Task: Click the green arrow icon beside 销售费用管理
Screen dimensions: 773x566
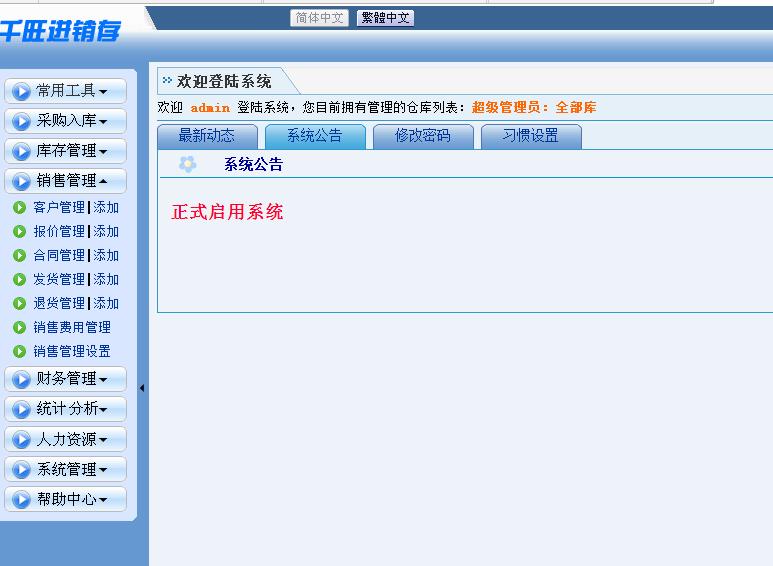Action: point(19,328)
